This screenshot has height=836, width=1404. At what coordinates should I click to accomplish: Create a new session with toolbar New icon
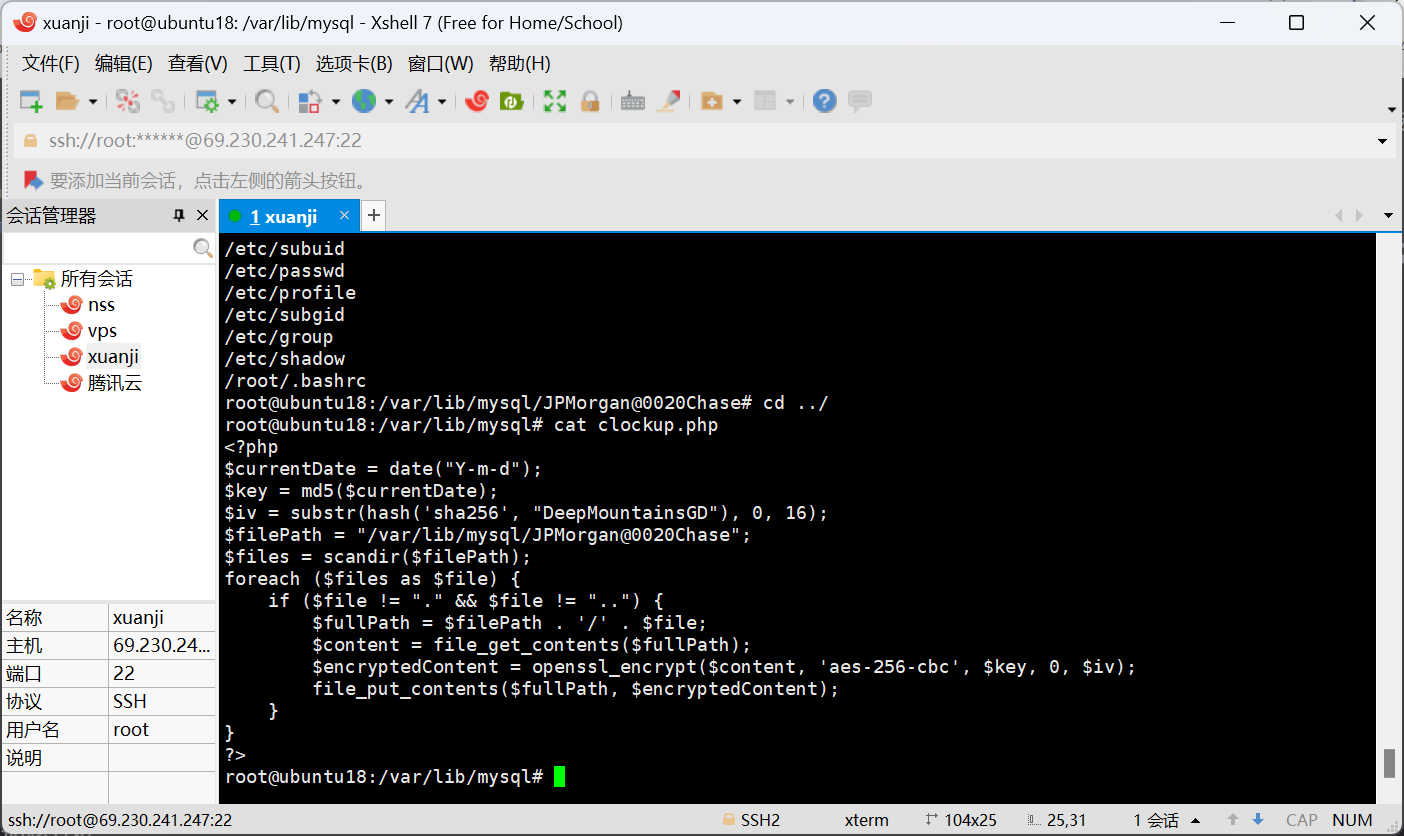tap(31, 101)
